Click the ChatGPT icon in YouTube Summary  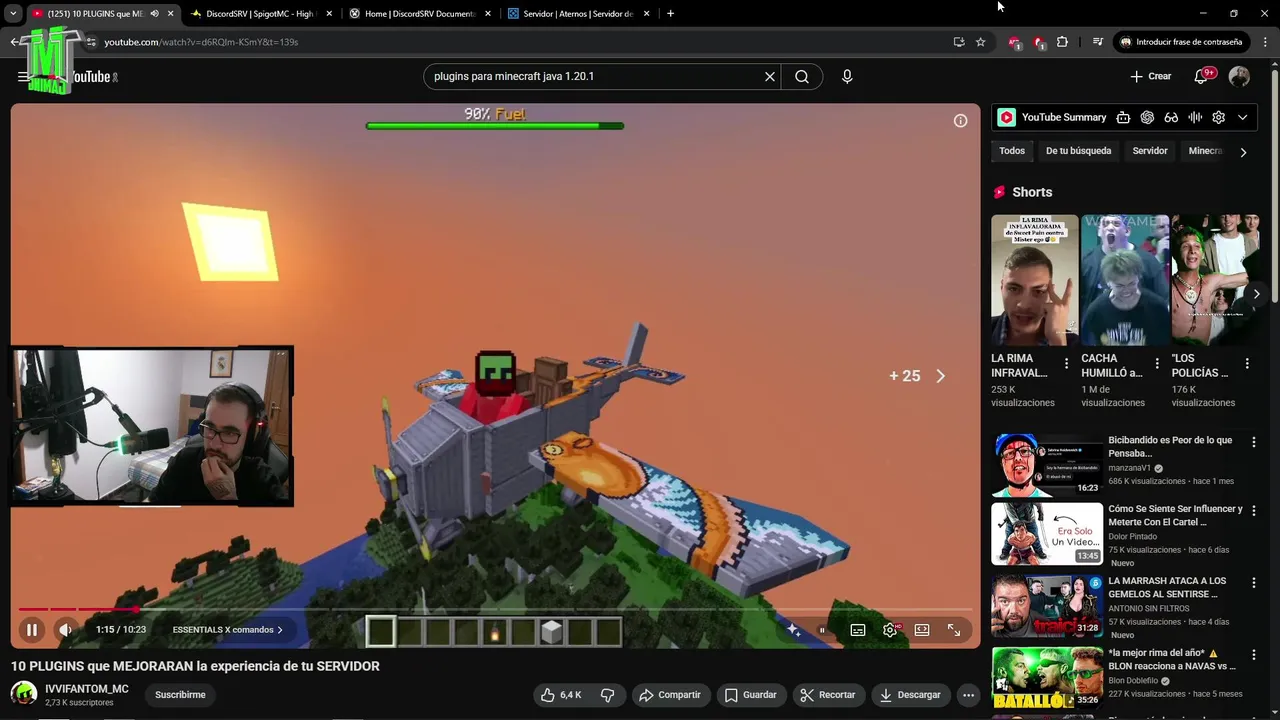point(1147,117)
